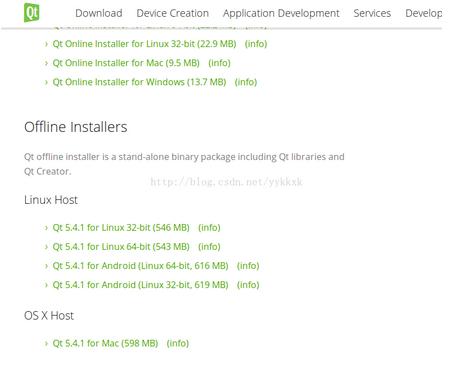This screenshot has height=370, width=452.
Task: Click the OS X Host subheading
Action: click(49, 315)
